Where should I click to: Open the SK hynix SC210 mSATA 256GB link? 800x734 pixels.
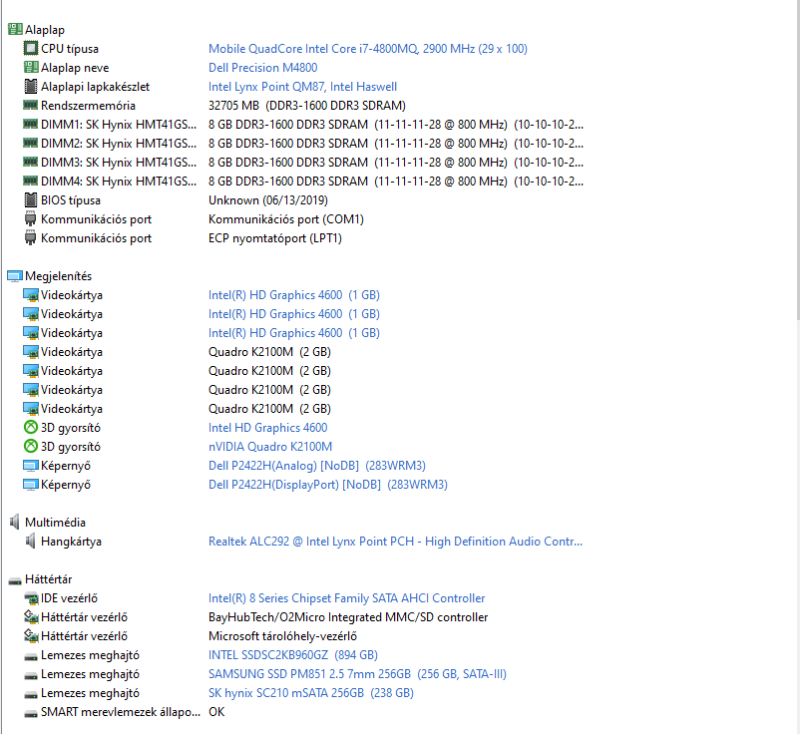click(311, 693)
